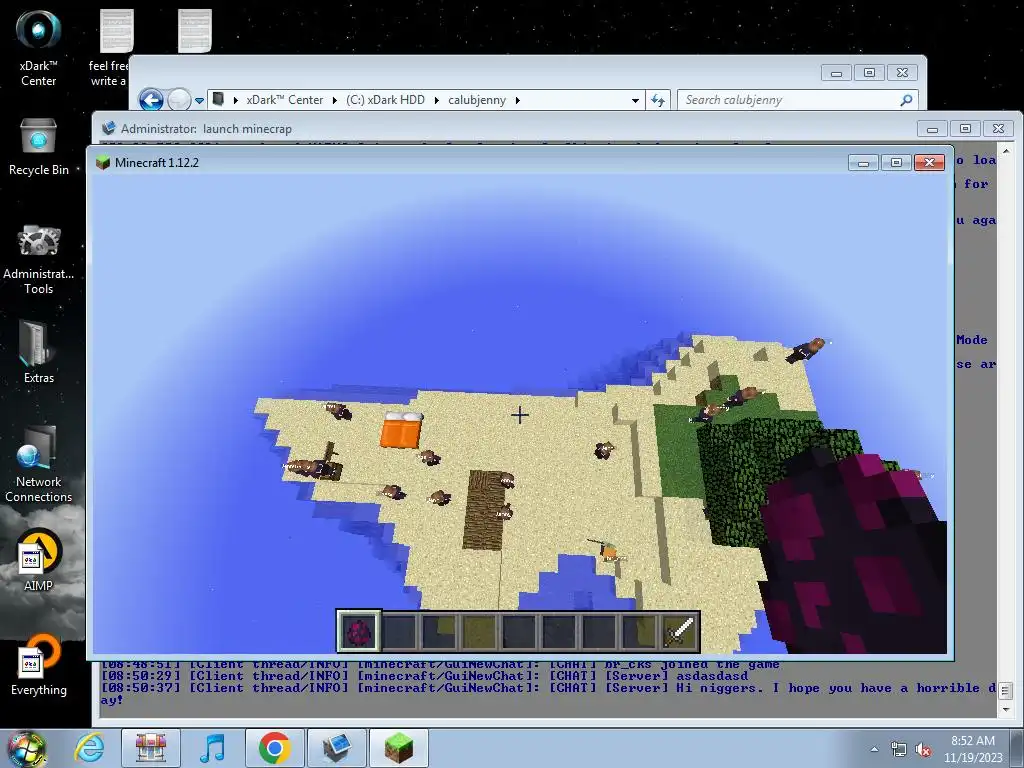Click the console scrollbar thumb
1024x768 pixels.
(1006, 690)
